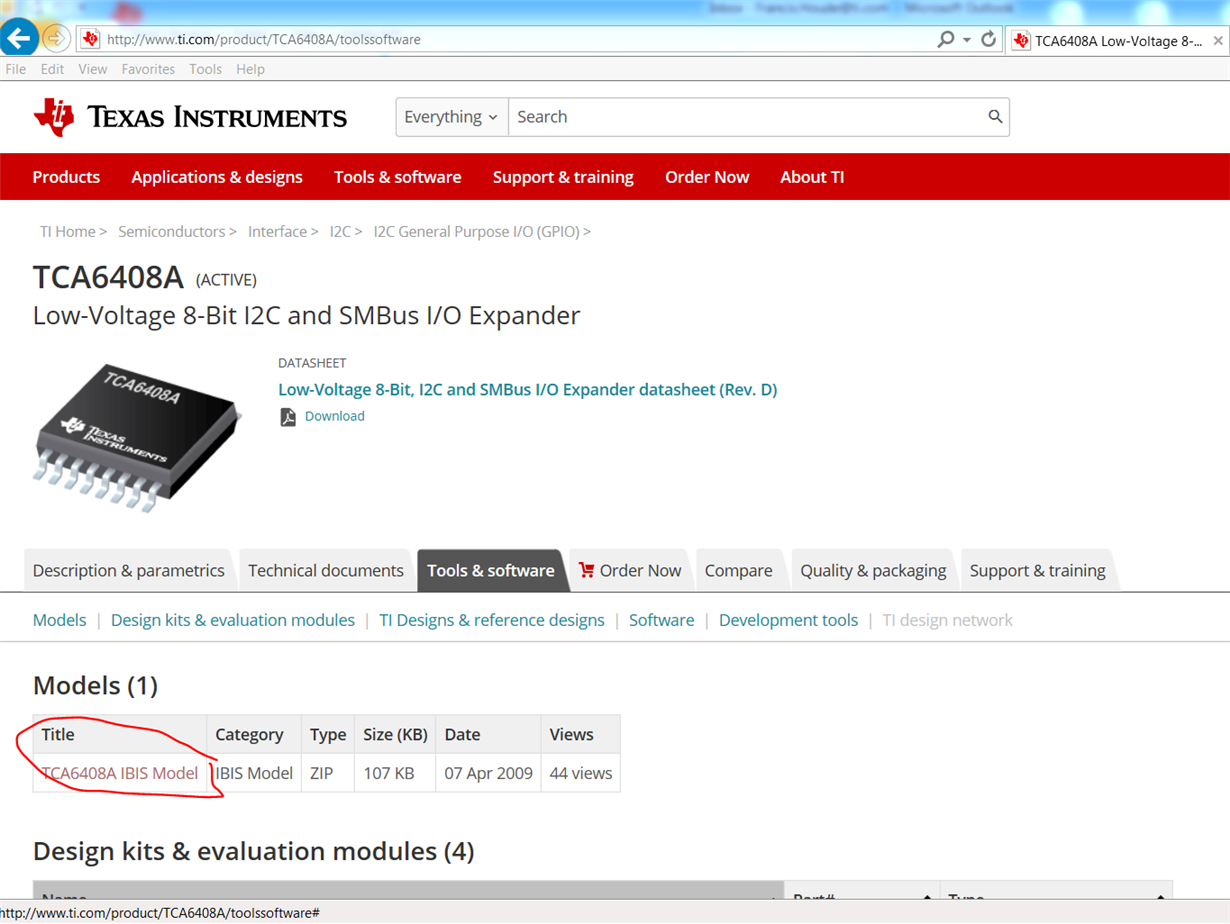Image resolution: width=1230 pixels, height=924 pixels.
Task: Expand the Everything search scope dropdown
Action: coord(452,117)
